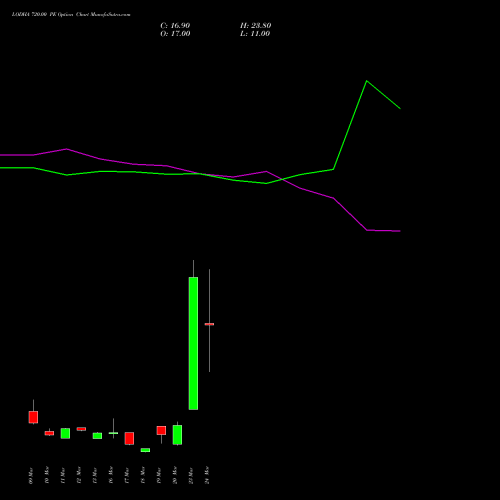Image resolution: width=500 pixels, height=500 pixels.
Task: Click the low value L: 11.00
Action: (x=255, y=34)
